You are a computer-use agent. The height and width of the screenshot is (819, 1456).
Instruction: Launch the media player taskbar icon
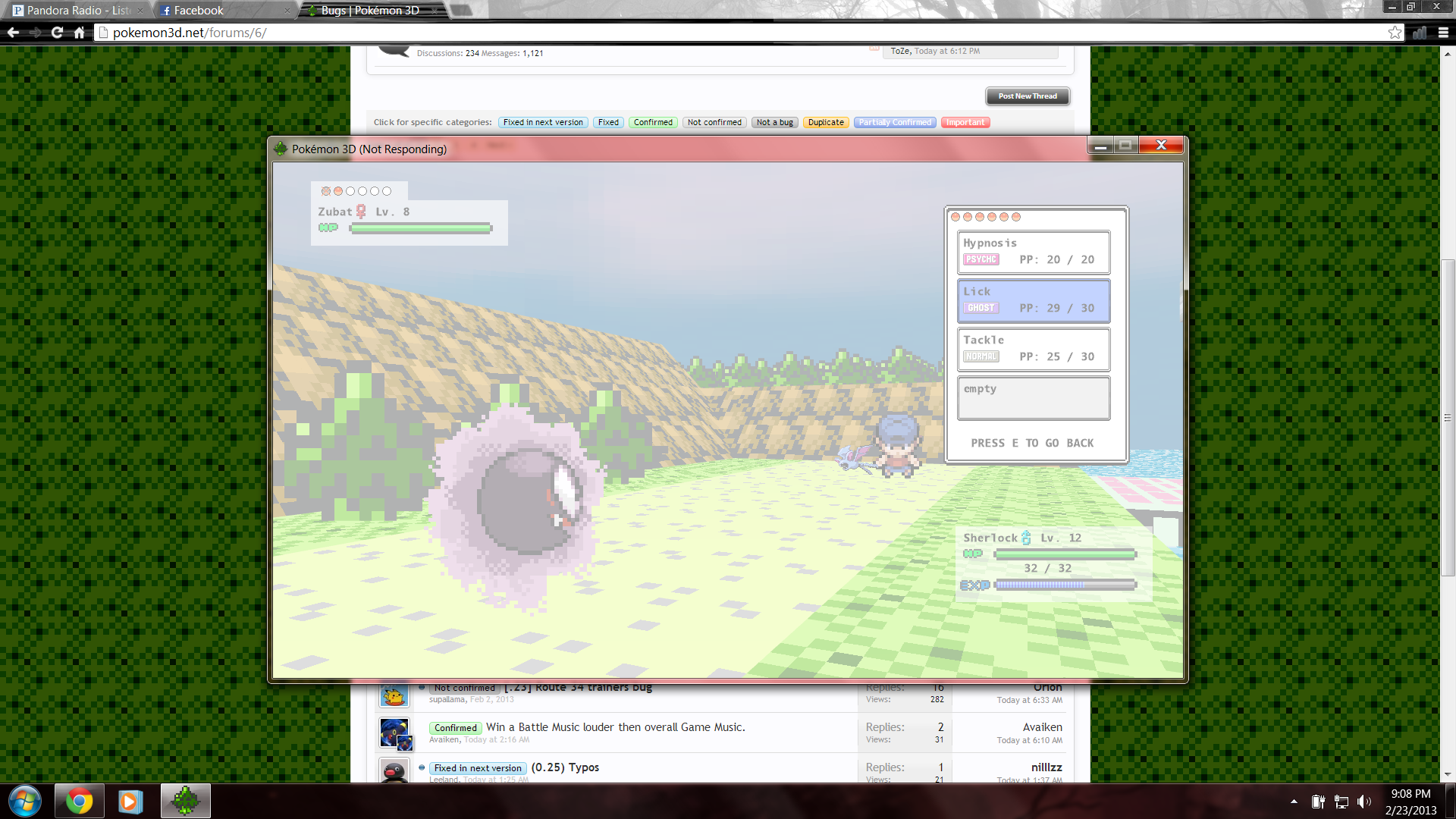130,801
